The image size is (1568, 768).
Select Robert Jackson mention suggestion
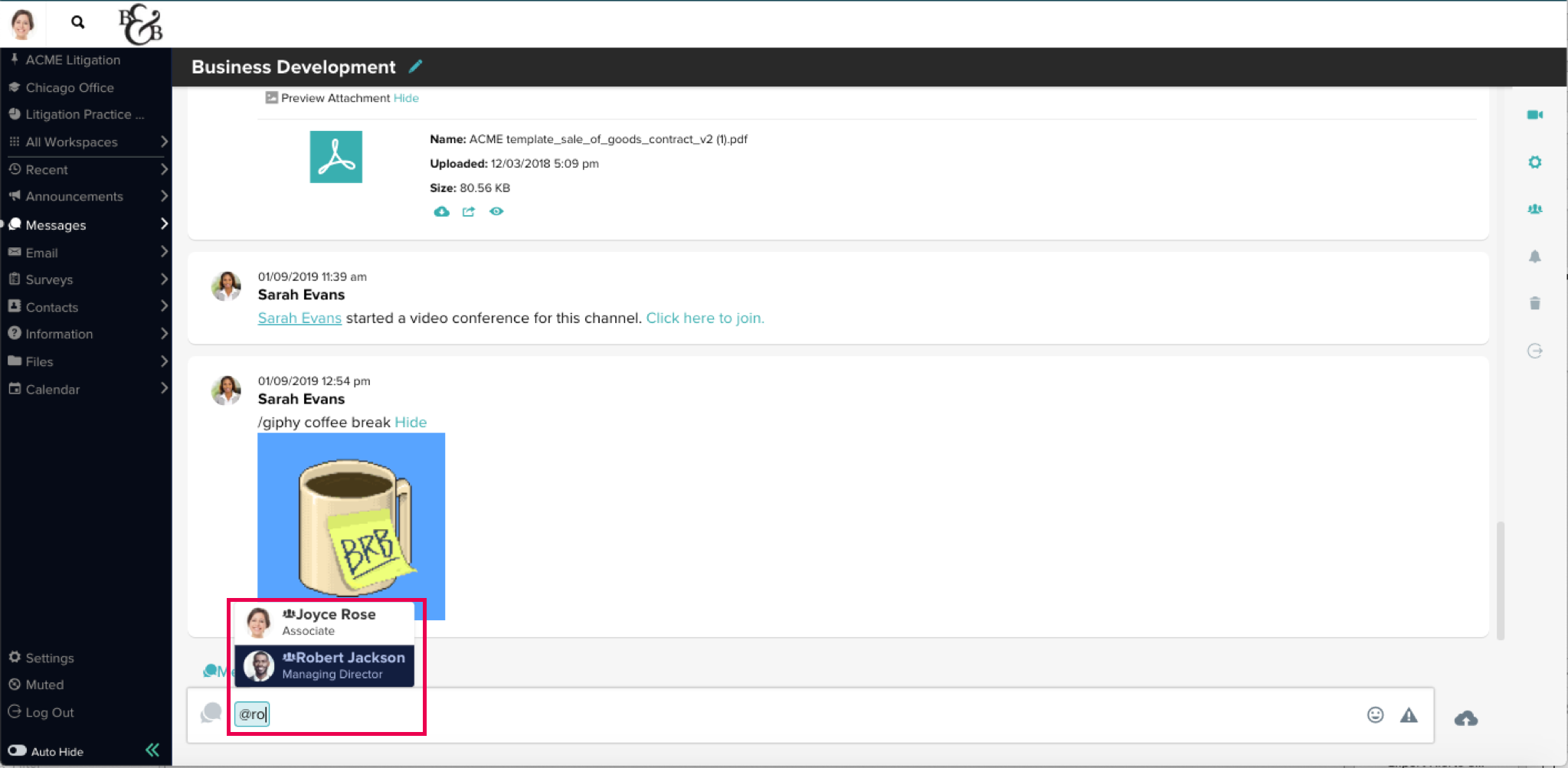(x=324, y=665)
